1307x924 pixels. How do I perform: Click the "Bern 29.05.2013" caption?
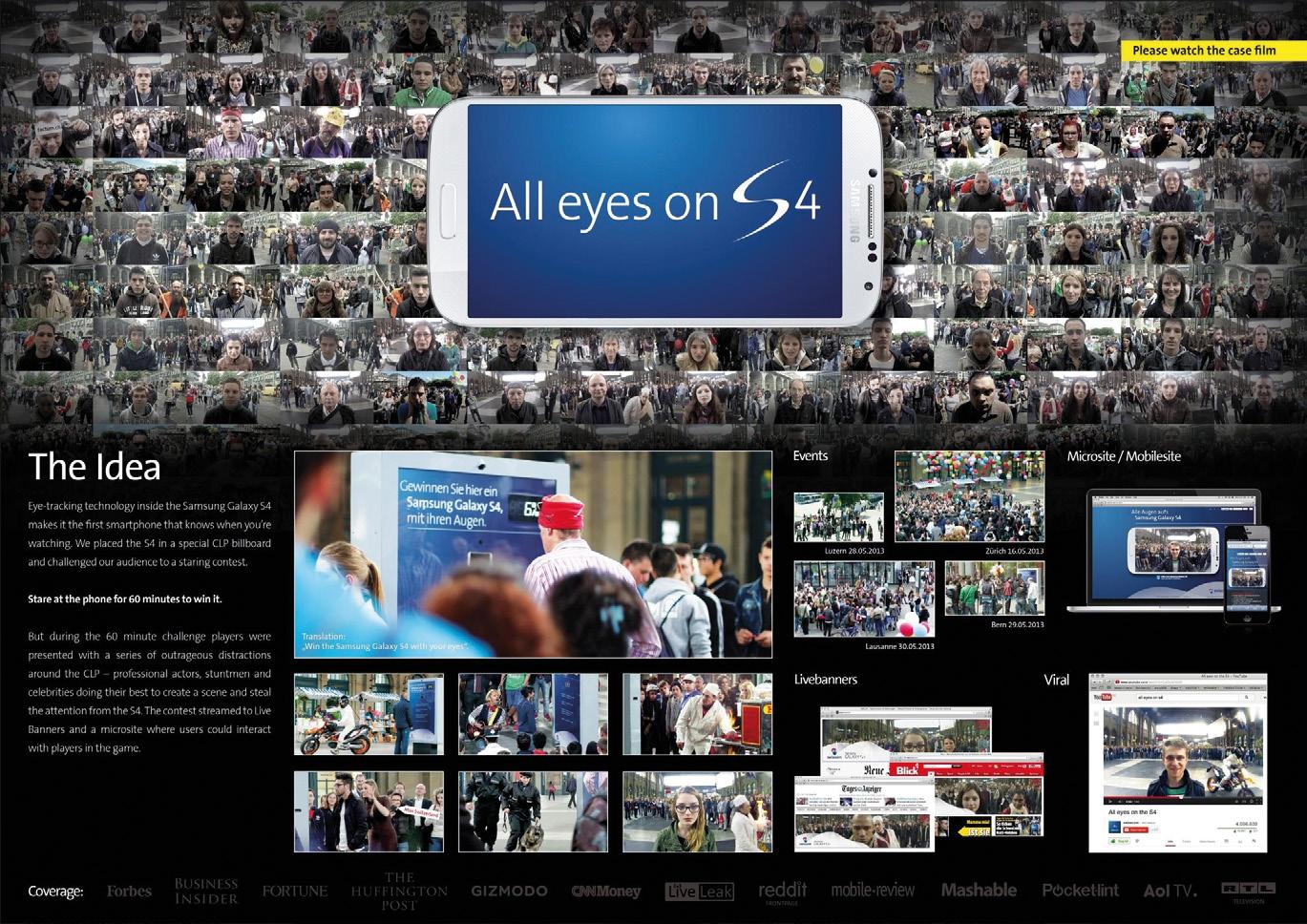coord(1017,624)
